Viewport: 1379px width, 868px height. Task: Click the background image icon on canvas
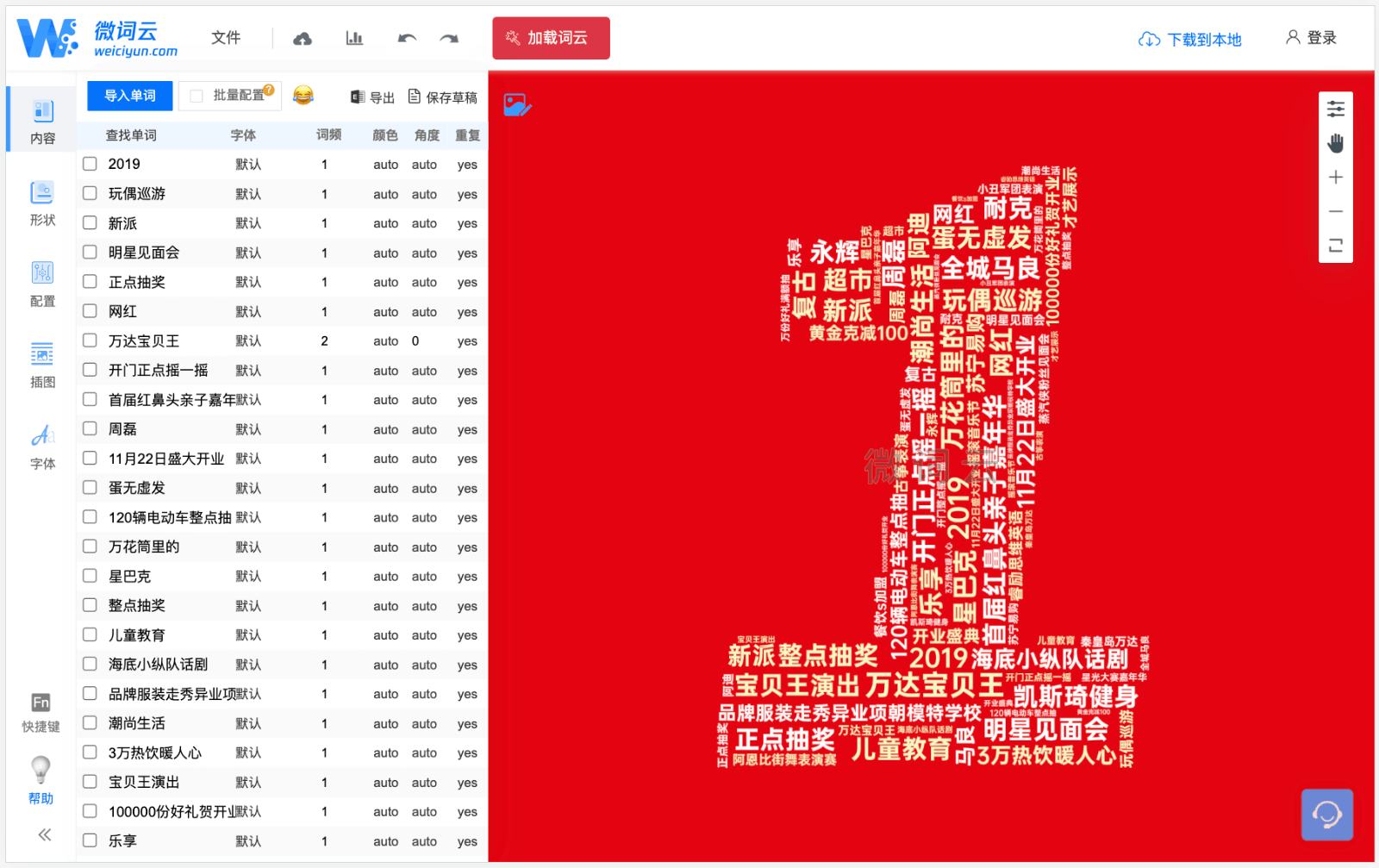[x=516, y=105]
